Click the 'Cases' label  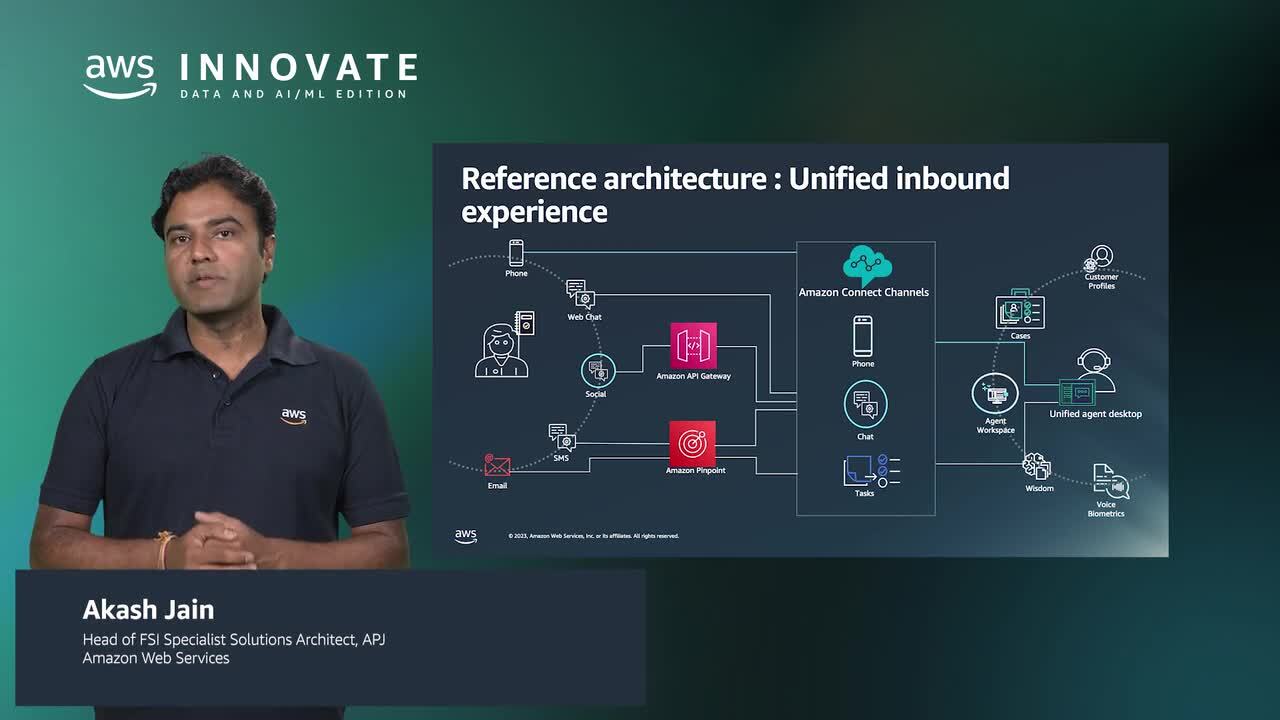(x=1020, y=336)
